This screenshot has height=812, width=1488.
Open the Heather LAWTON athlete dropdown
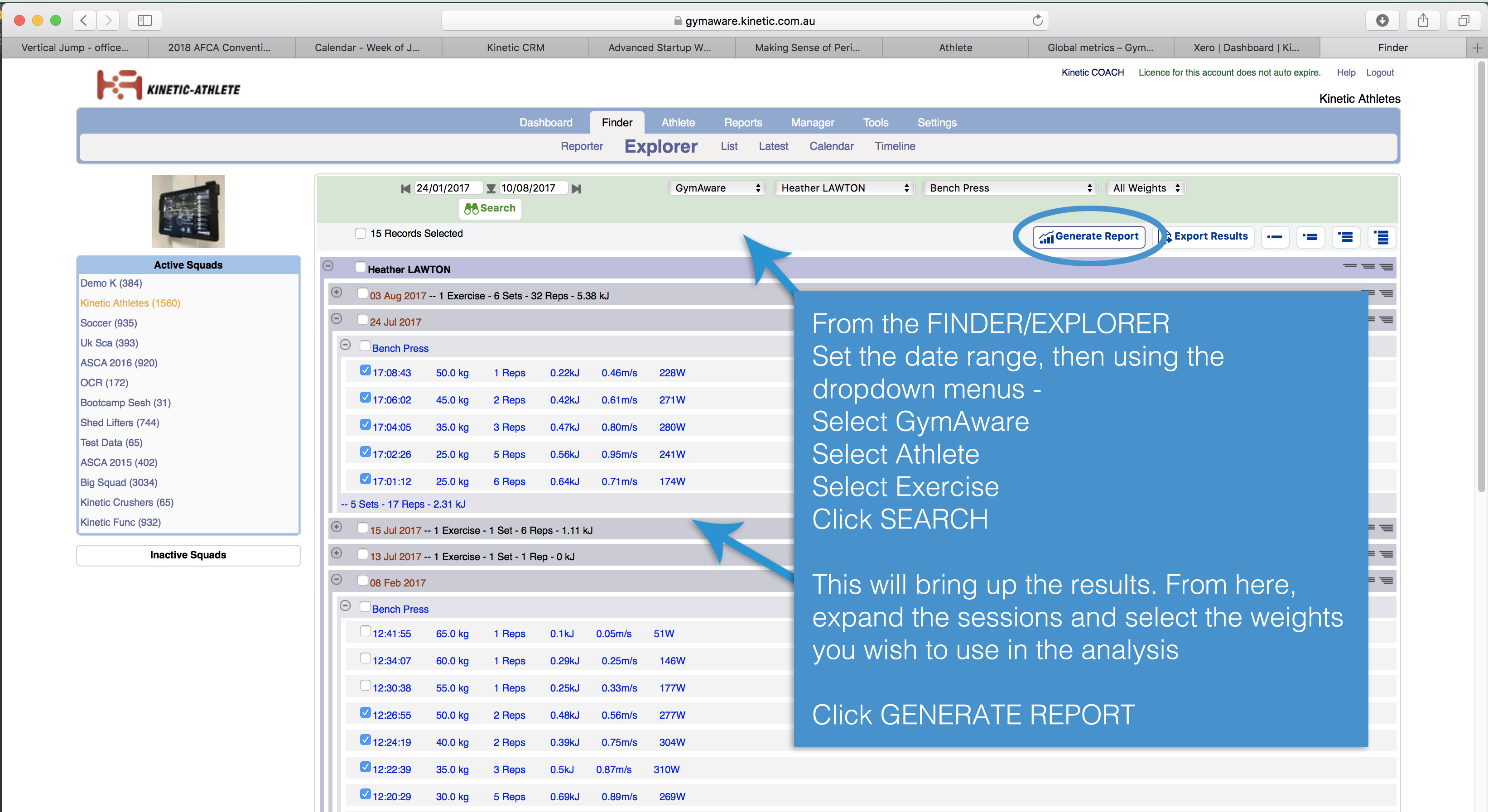point(844,188)
